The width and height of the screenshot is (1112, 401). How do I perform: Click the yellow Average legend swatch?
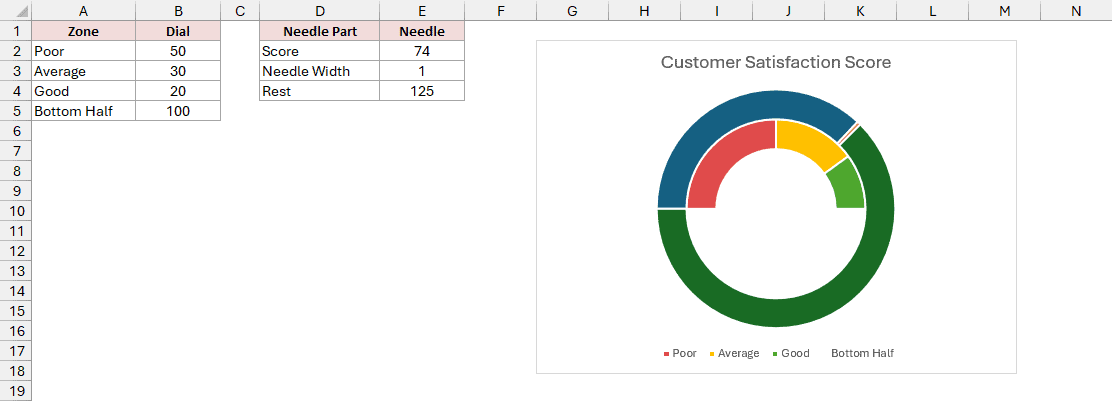(x=712, y=354)
